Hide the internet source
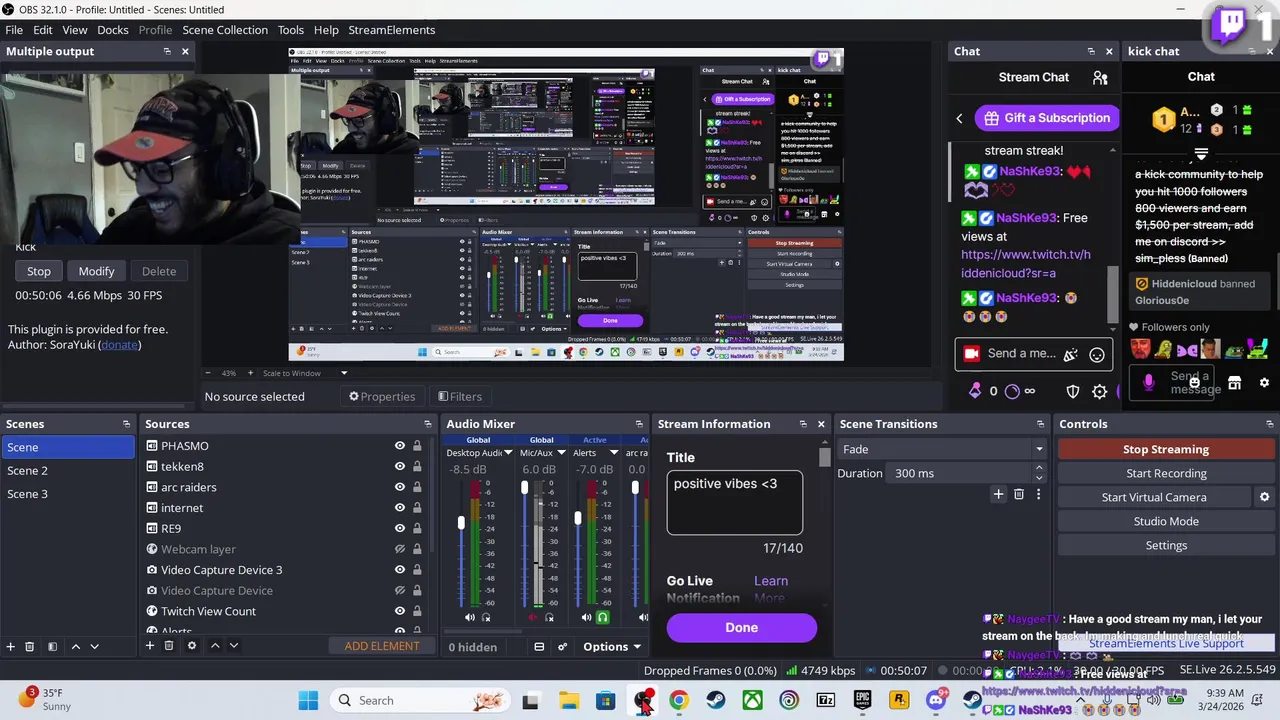Screen dimensions: 1280x720 400,508
